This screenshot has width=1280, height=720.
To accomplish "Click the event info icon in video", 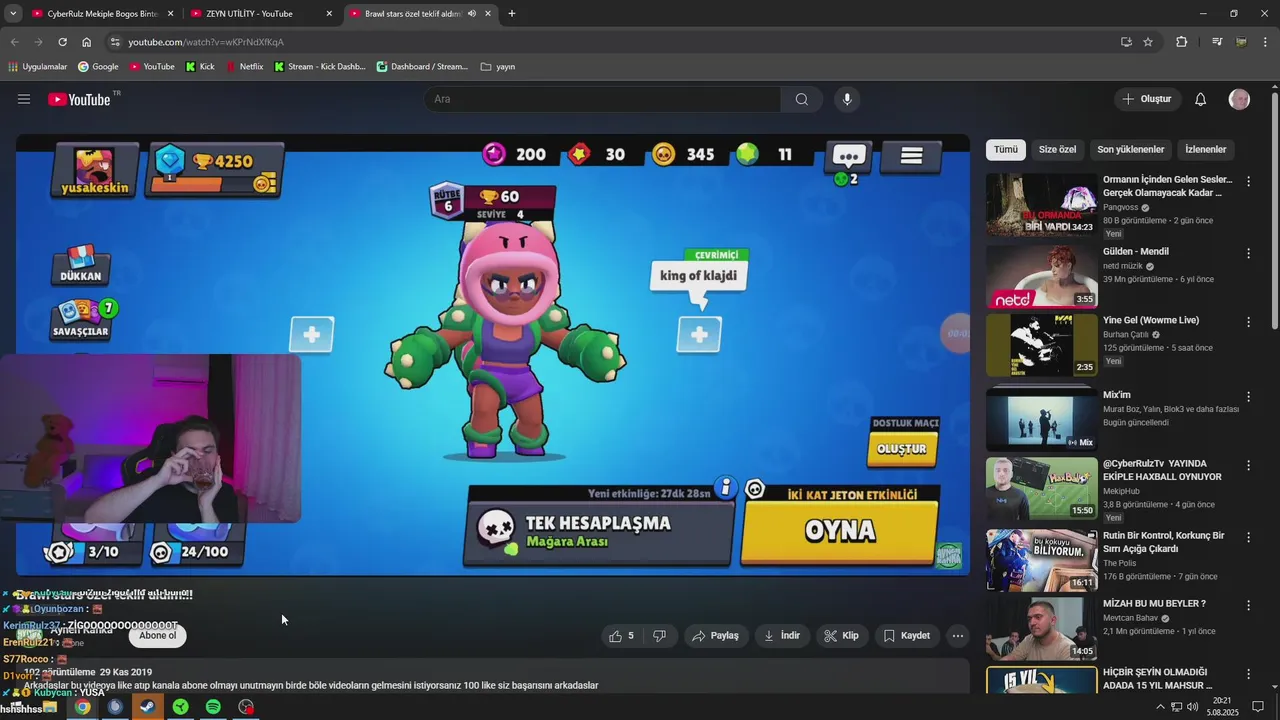I will pyautogui.click(x=725, y=488).
